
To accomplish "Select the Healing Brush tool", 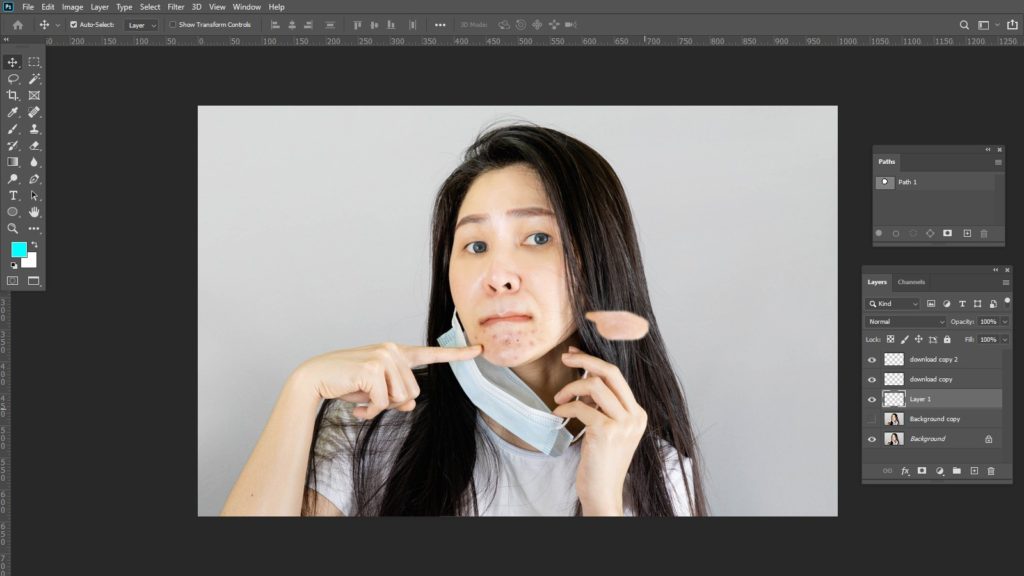I will tap(34, 112).
